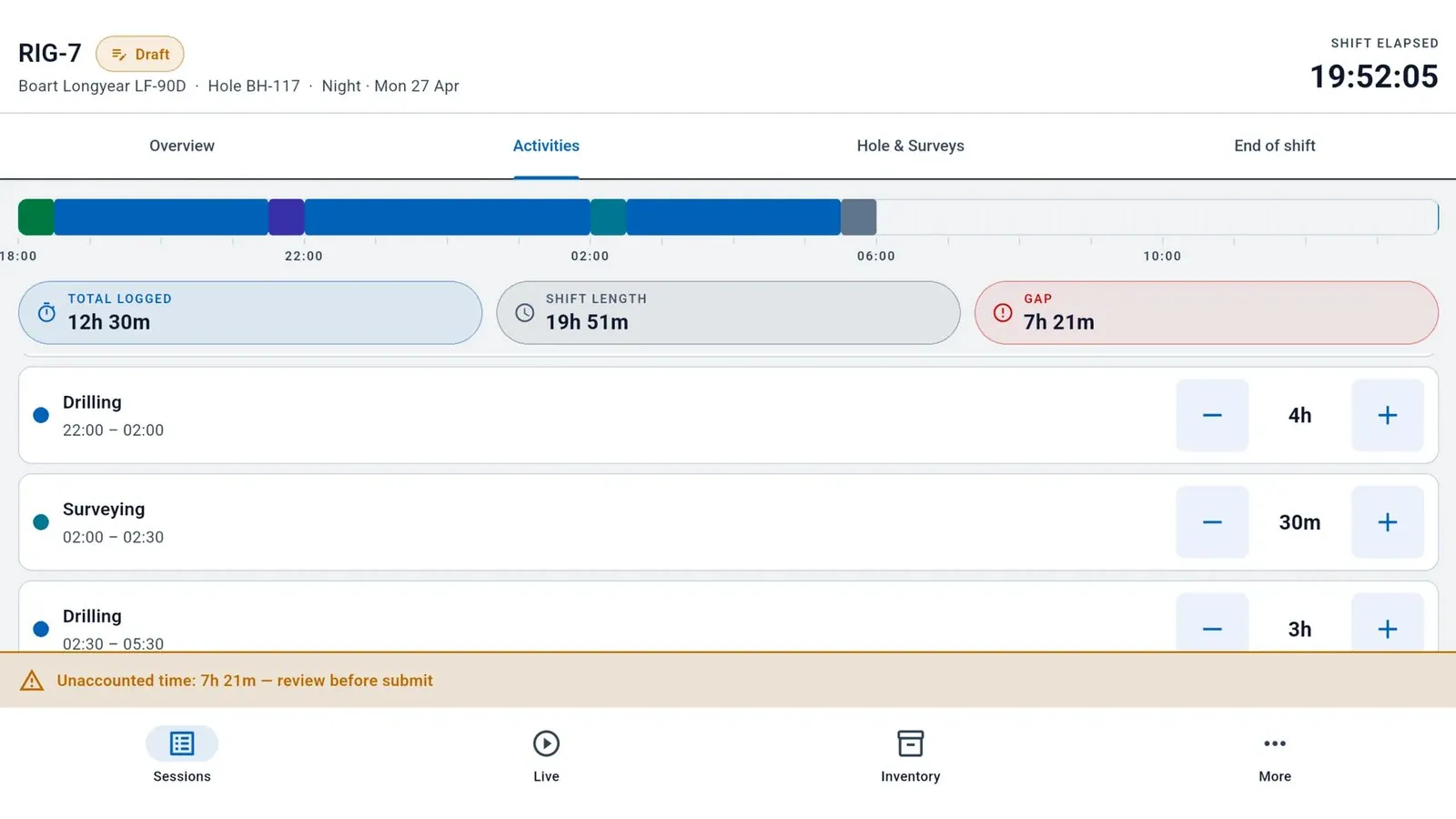Open the Total Logged 12h 30m chip
1456x819 pixels.
pyautogui.click(x=250, y=312)
